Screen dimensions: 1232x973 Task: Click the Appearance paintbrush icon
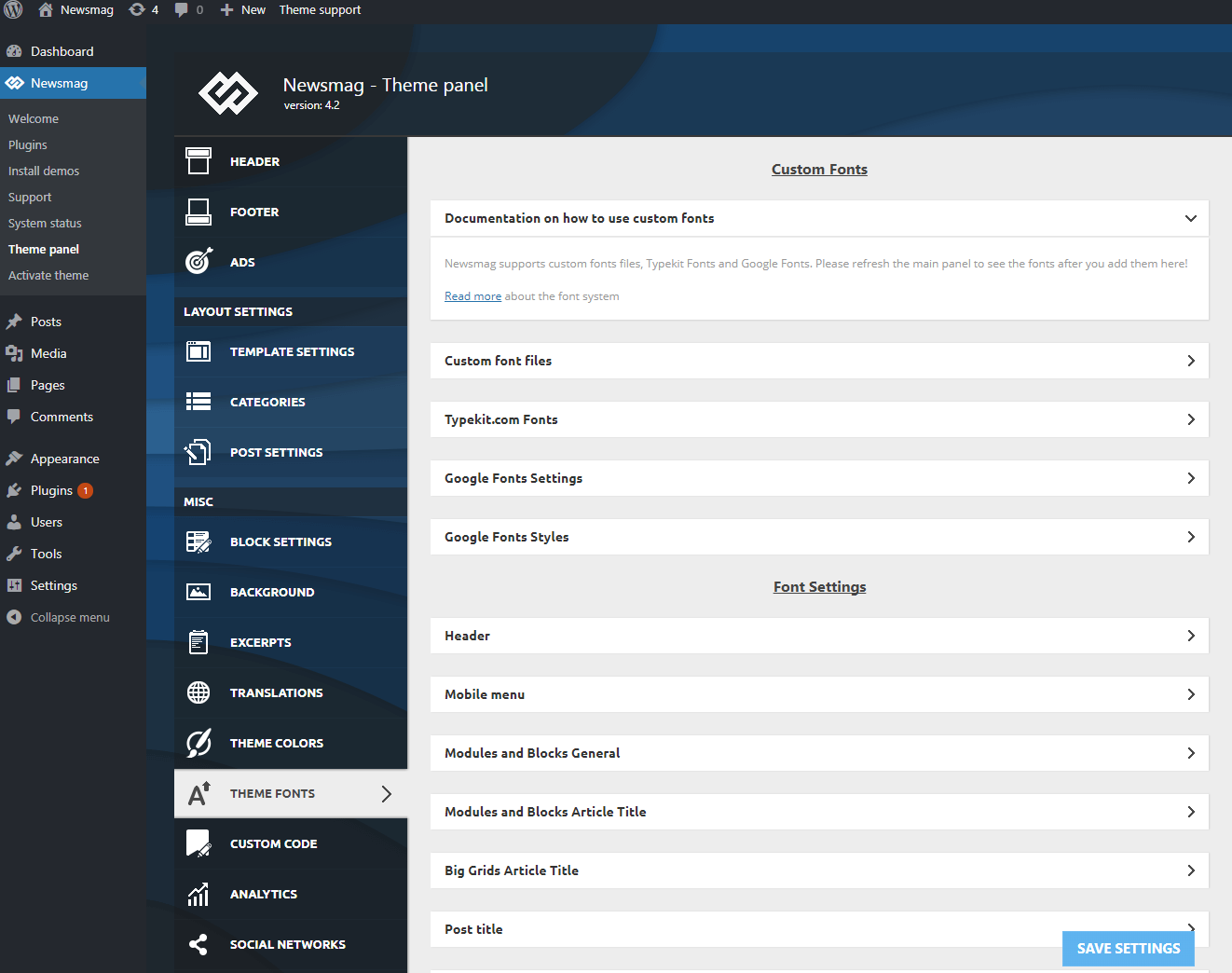pos(14,459)
